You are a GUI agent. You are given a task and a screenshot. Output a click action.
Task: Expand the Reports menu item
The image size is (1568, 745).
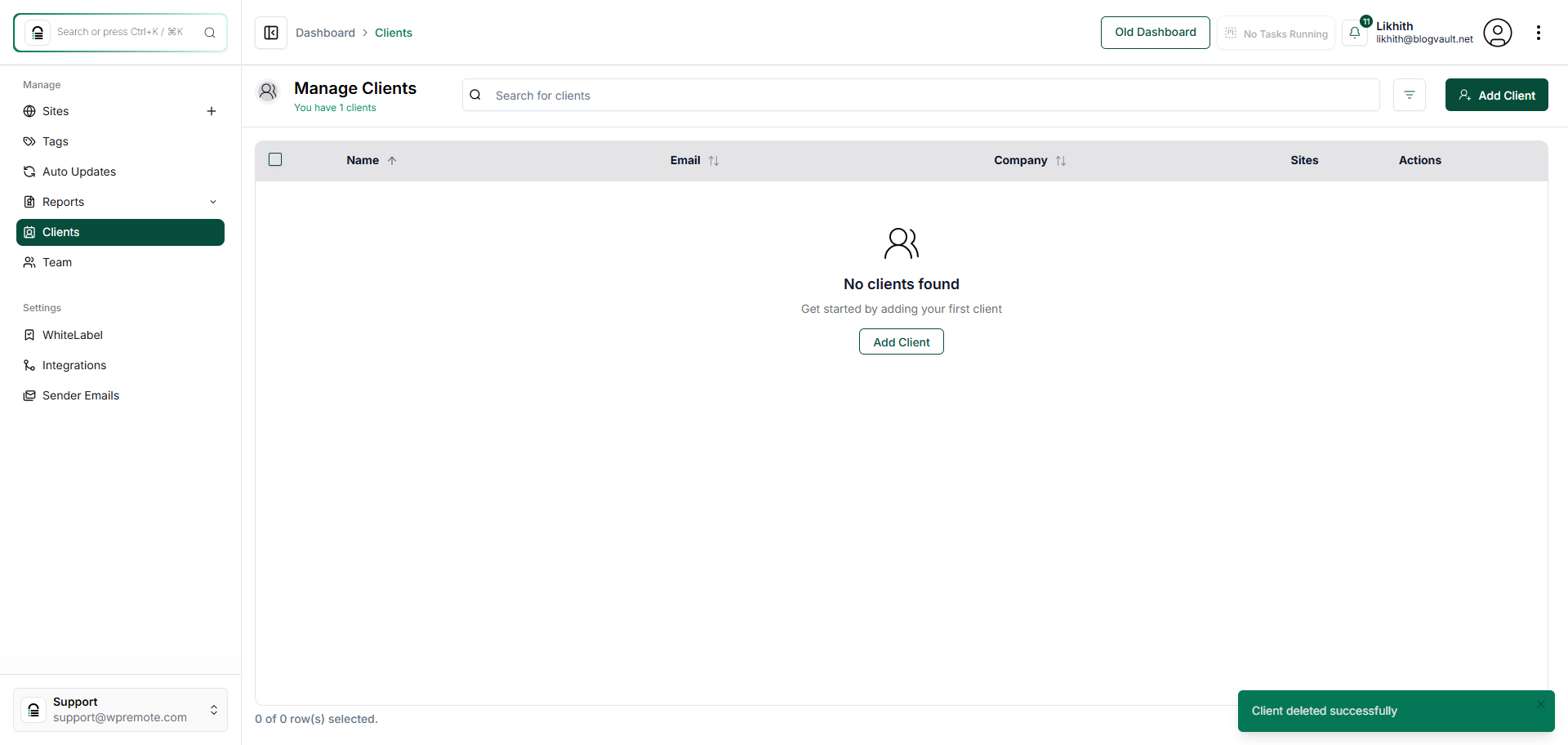tap(64, 202)
